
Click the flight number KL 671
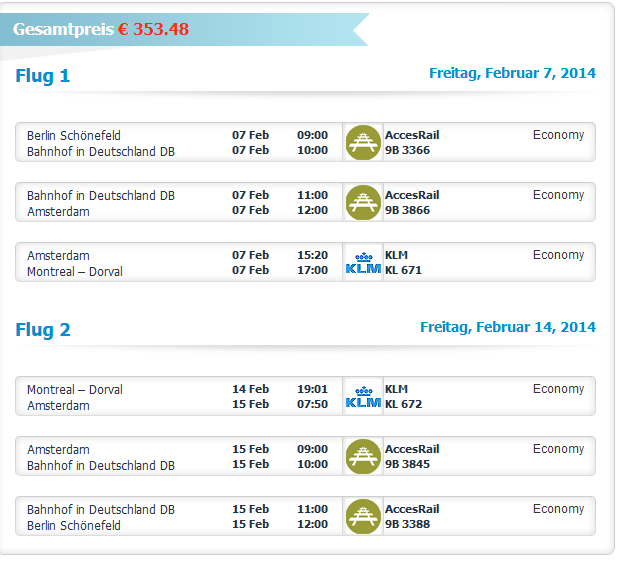click(403, 270)
